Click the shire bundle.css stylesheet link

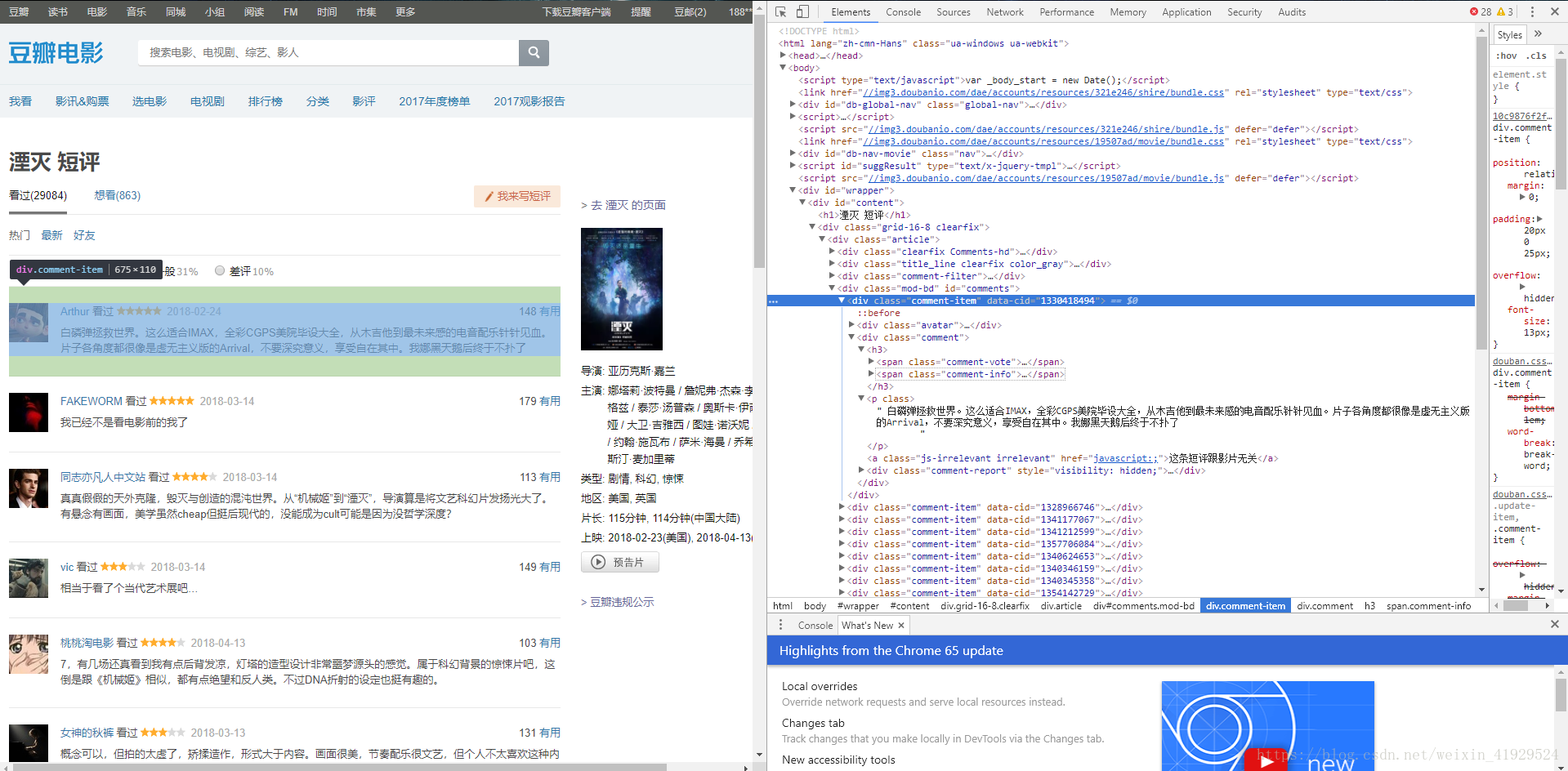[1043, 92]
